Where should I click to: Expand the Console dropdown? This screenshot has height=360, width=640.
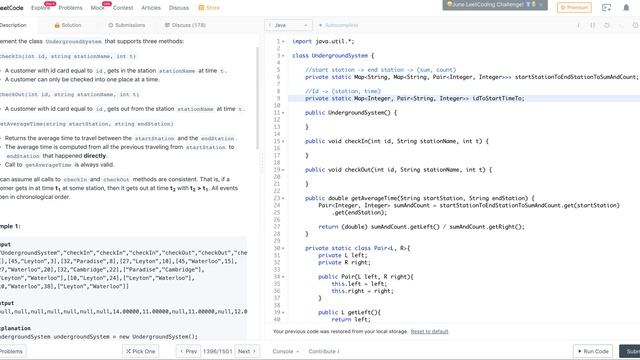[286, 351]
